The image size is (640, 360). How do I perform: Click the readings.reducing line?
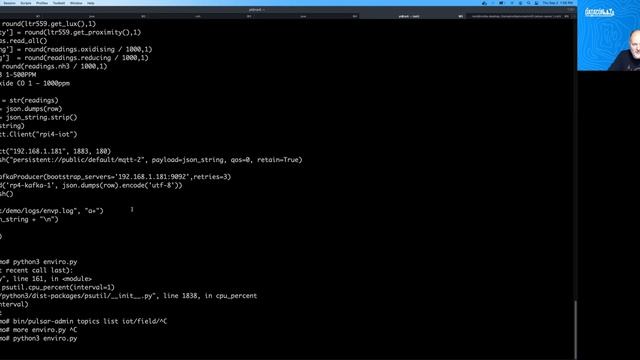coord(74,58)
